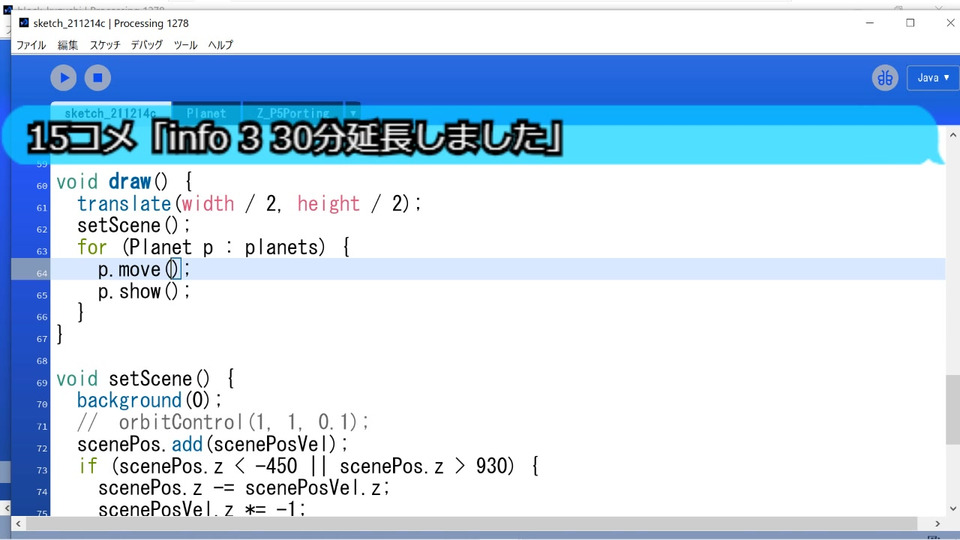Open the 編集 menu
The height and width of the screenshot is (540, 960).
click(x=67, y=45)
